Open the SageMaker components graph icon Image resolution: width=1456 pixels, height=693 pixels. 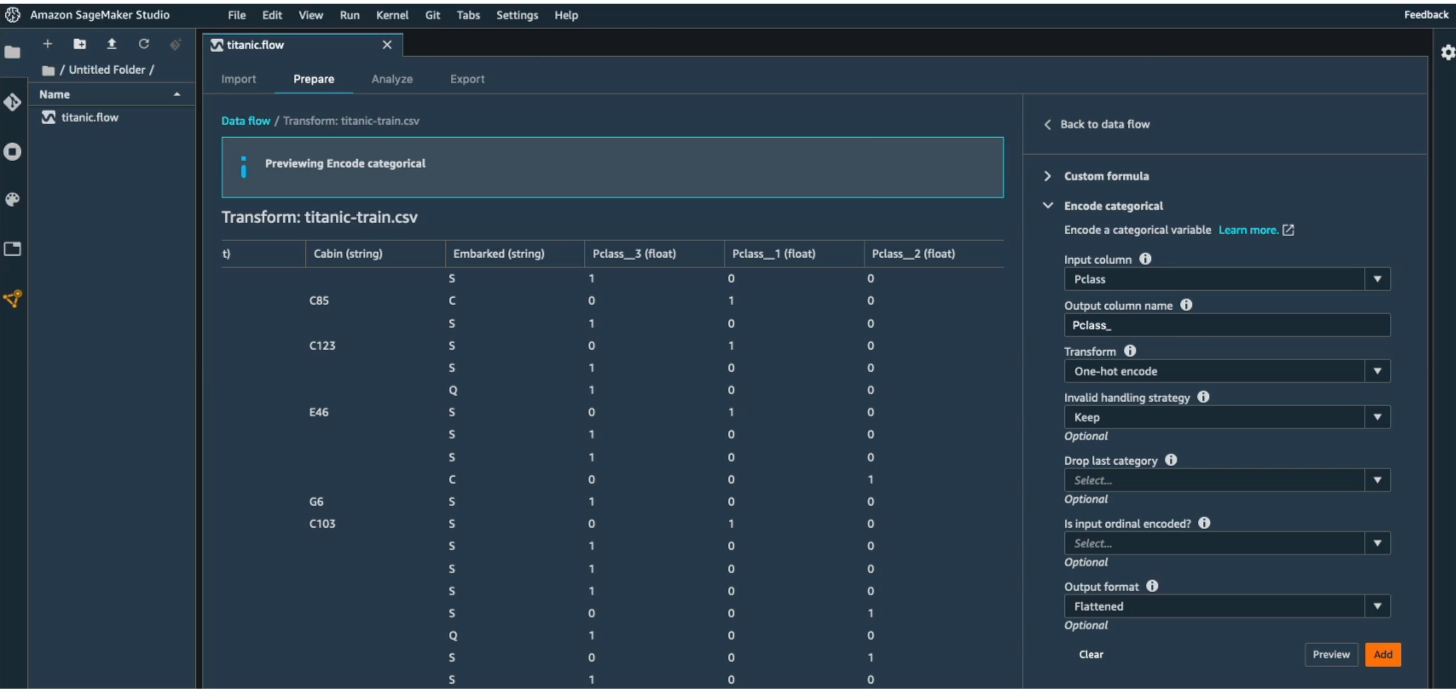coord(12,298)
